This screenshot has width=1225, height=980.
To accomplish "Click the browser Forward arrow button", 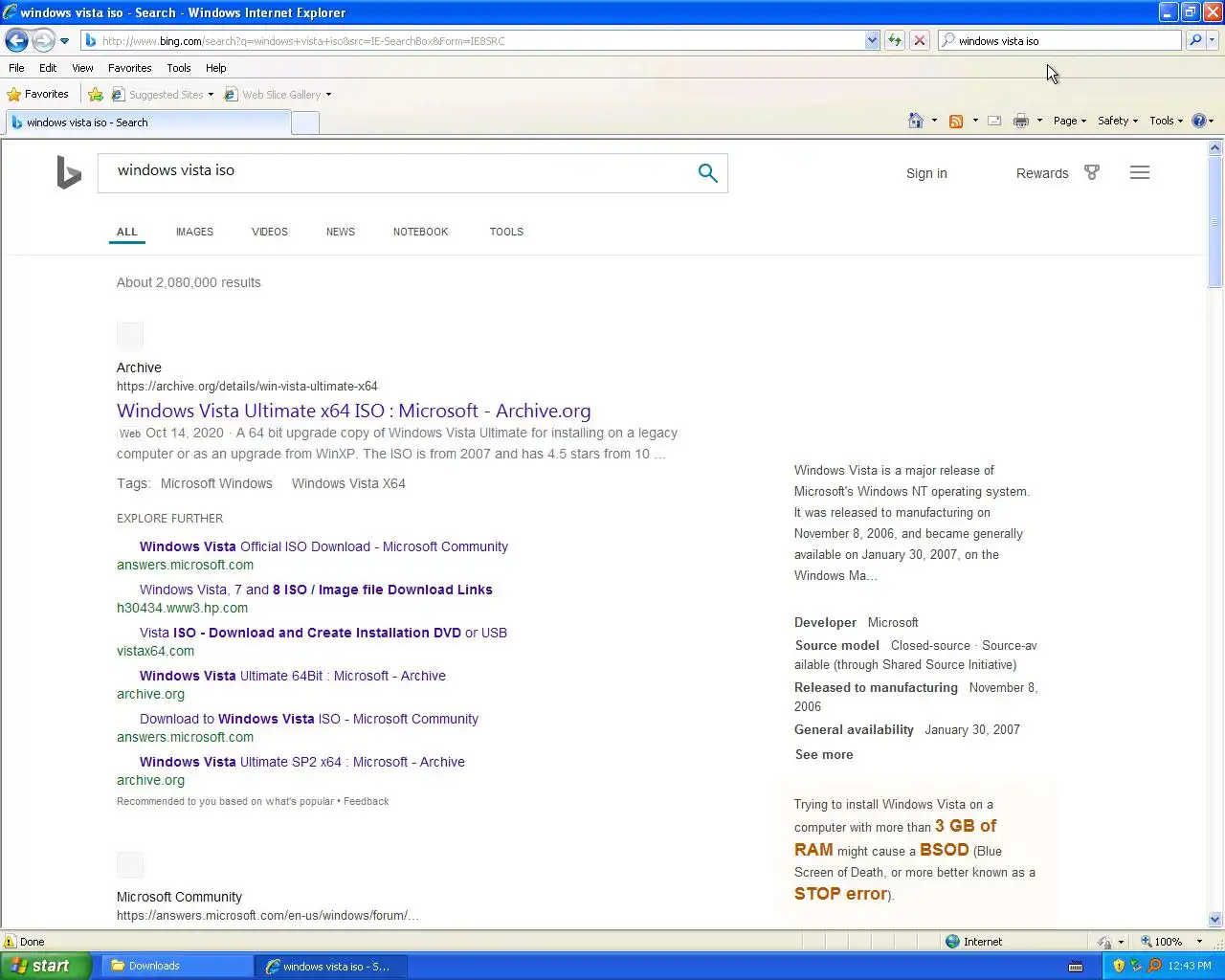I will pos(43,40).
